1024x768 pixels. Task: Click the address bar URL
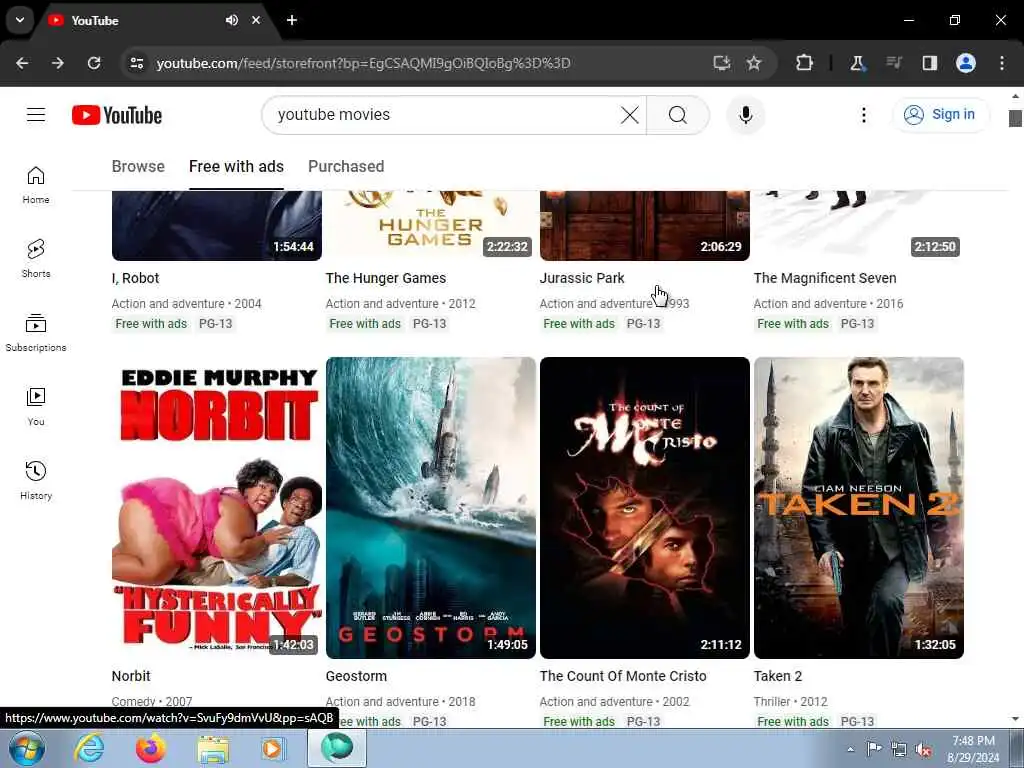tap(363, 63)
